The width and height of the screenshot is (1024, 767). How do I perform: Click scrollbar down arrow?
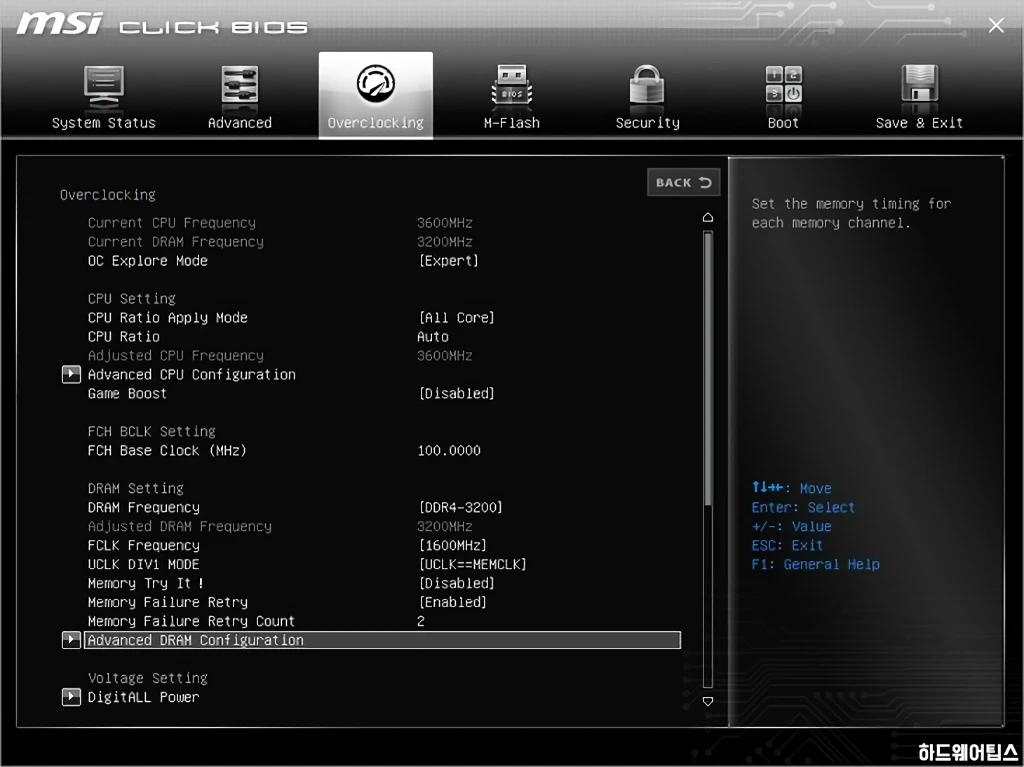[x=708, y=701]
